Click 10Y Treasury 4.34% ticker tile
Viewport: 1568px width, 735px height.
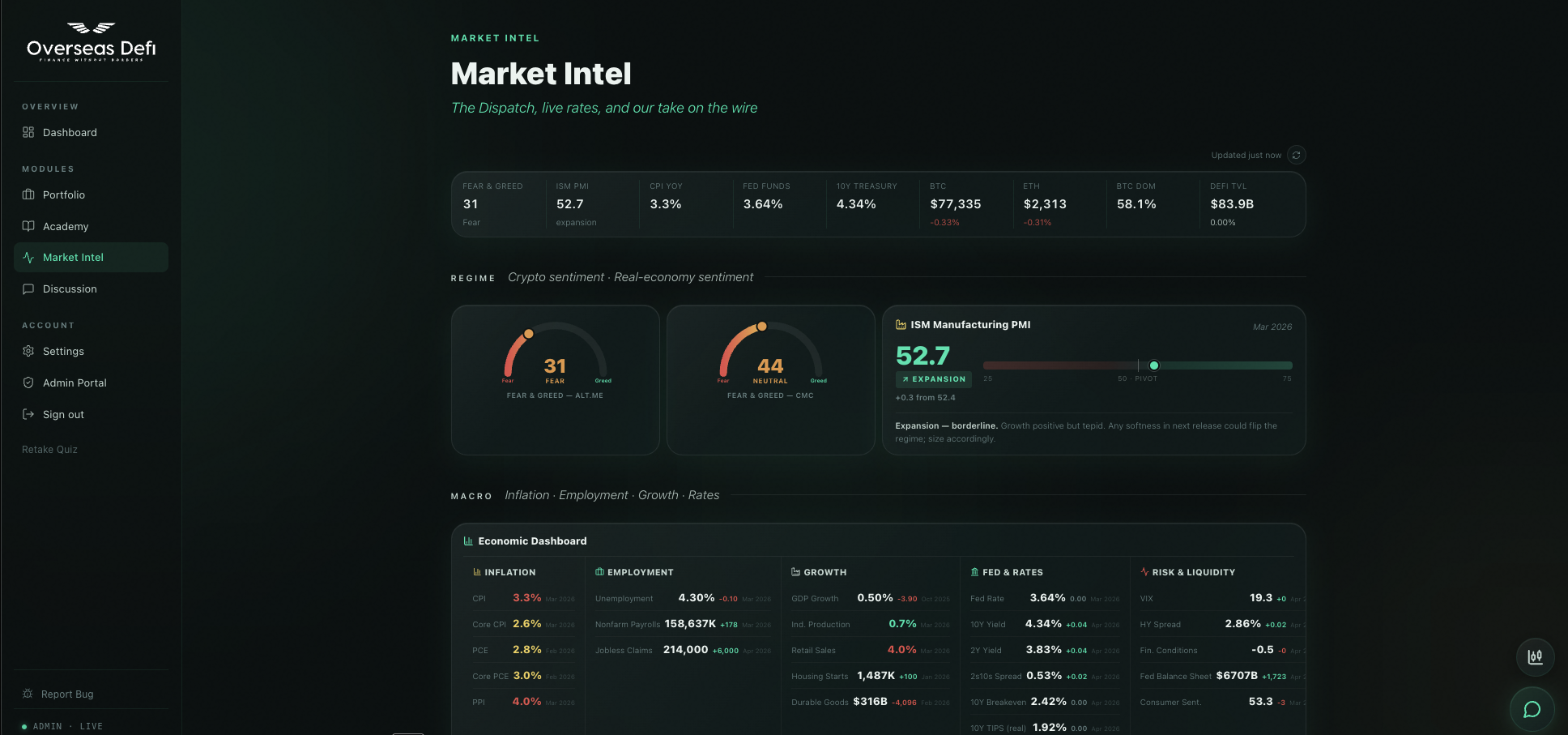pos(872,204)
